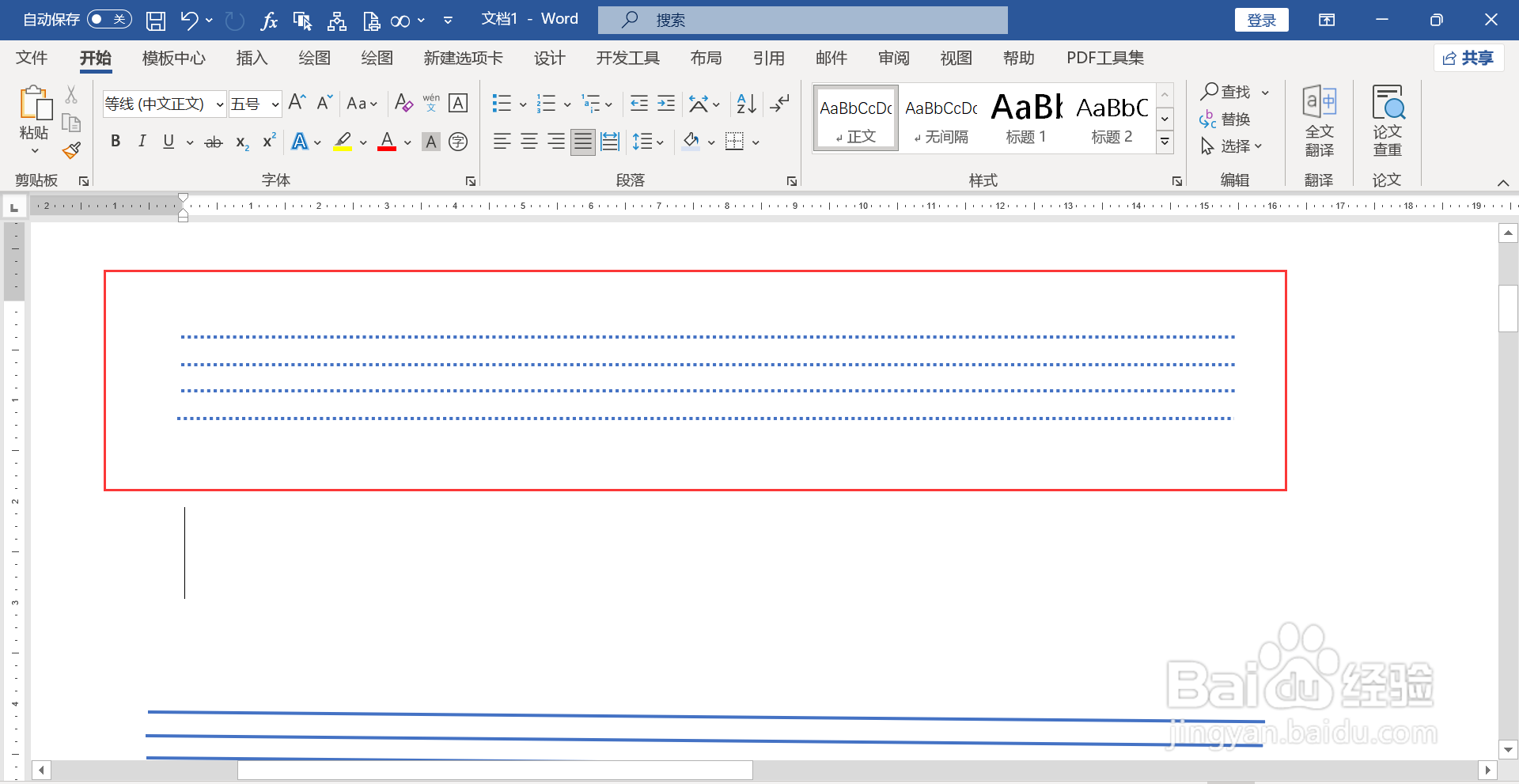Click the character border A icon
This screenshot has height=784, width=1519.
pos(458,103)
